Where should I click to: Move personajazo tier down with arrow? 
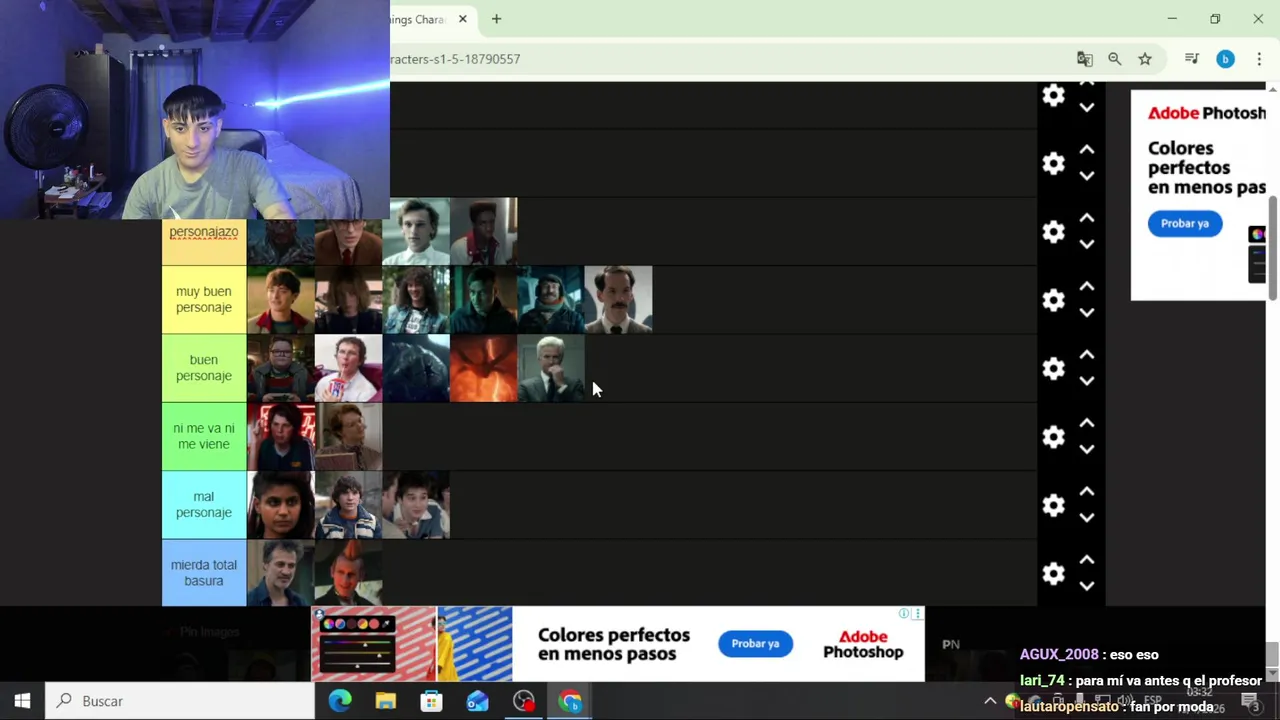pyautogui.click(x=1087, y=244)
